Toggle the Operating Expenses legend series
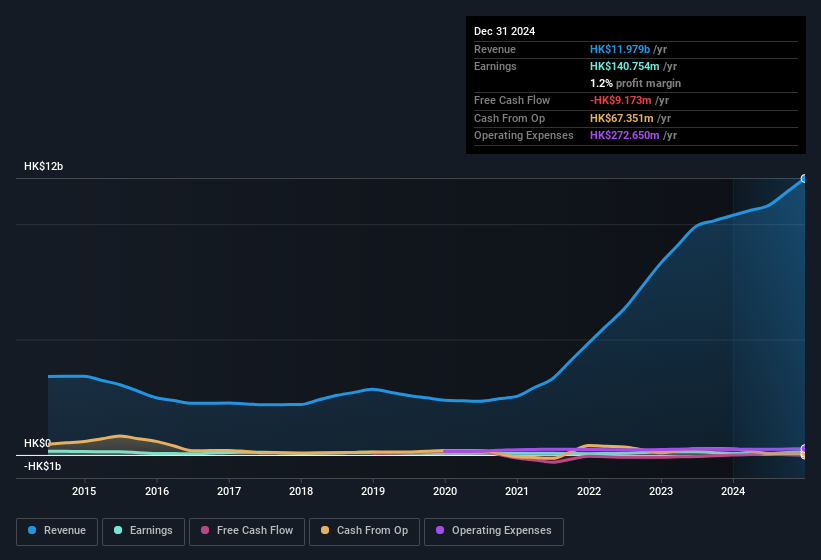Screen dimensions: 821x560 pos(493,531)
